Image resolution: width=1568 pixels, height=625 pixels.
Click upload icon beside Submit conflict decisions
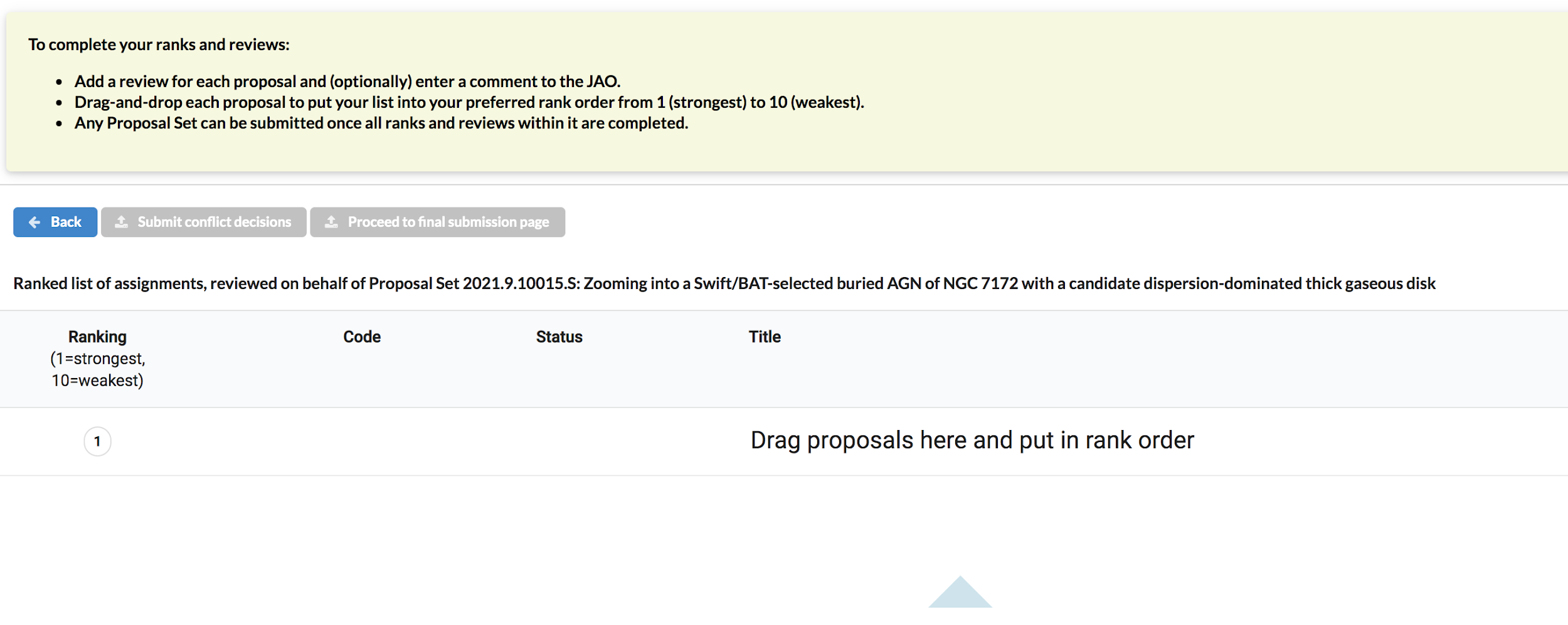point(122,222)
